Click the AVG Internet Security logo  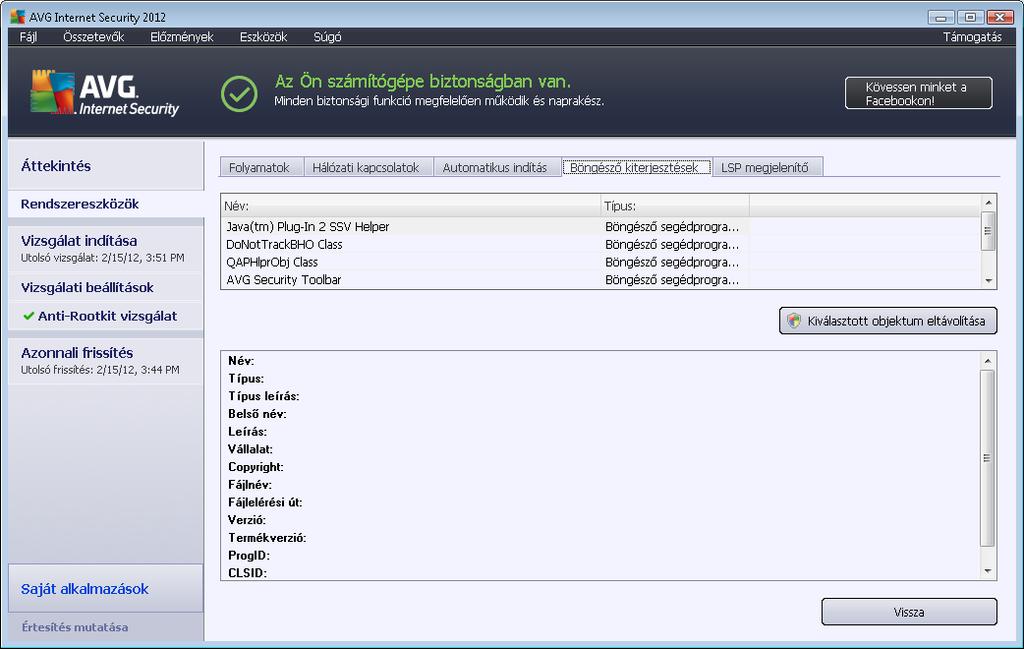click(104, 93)
